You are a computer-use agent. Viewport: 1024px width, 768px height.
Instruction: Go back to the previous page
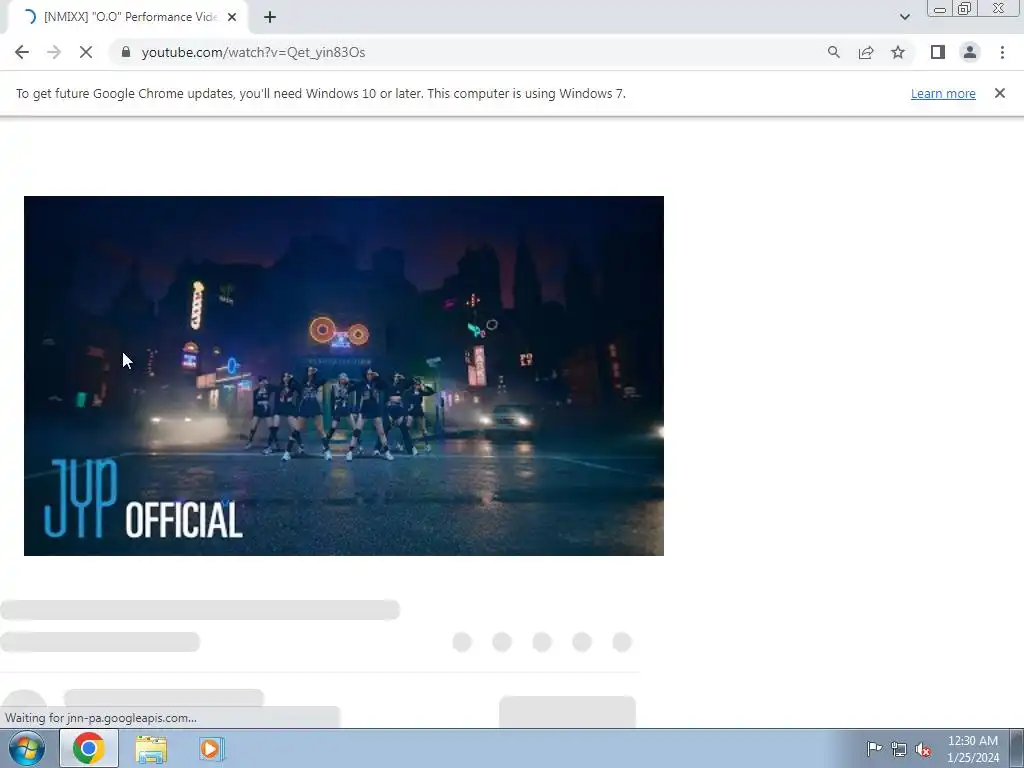pos(22,52)
